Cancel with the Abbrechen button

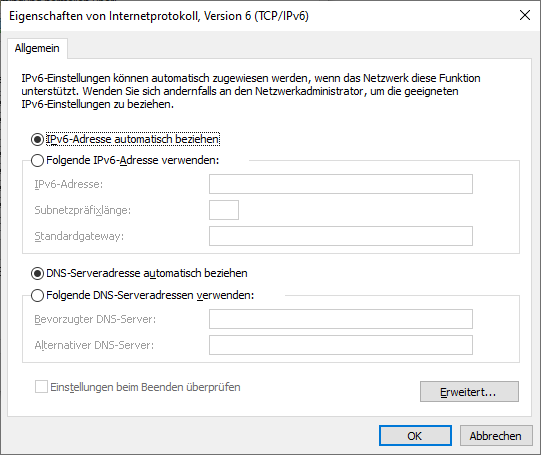pos(496,436)
